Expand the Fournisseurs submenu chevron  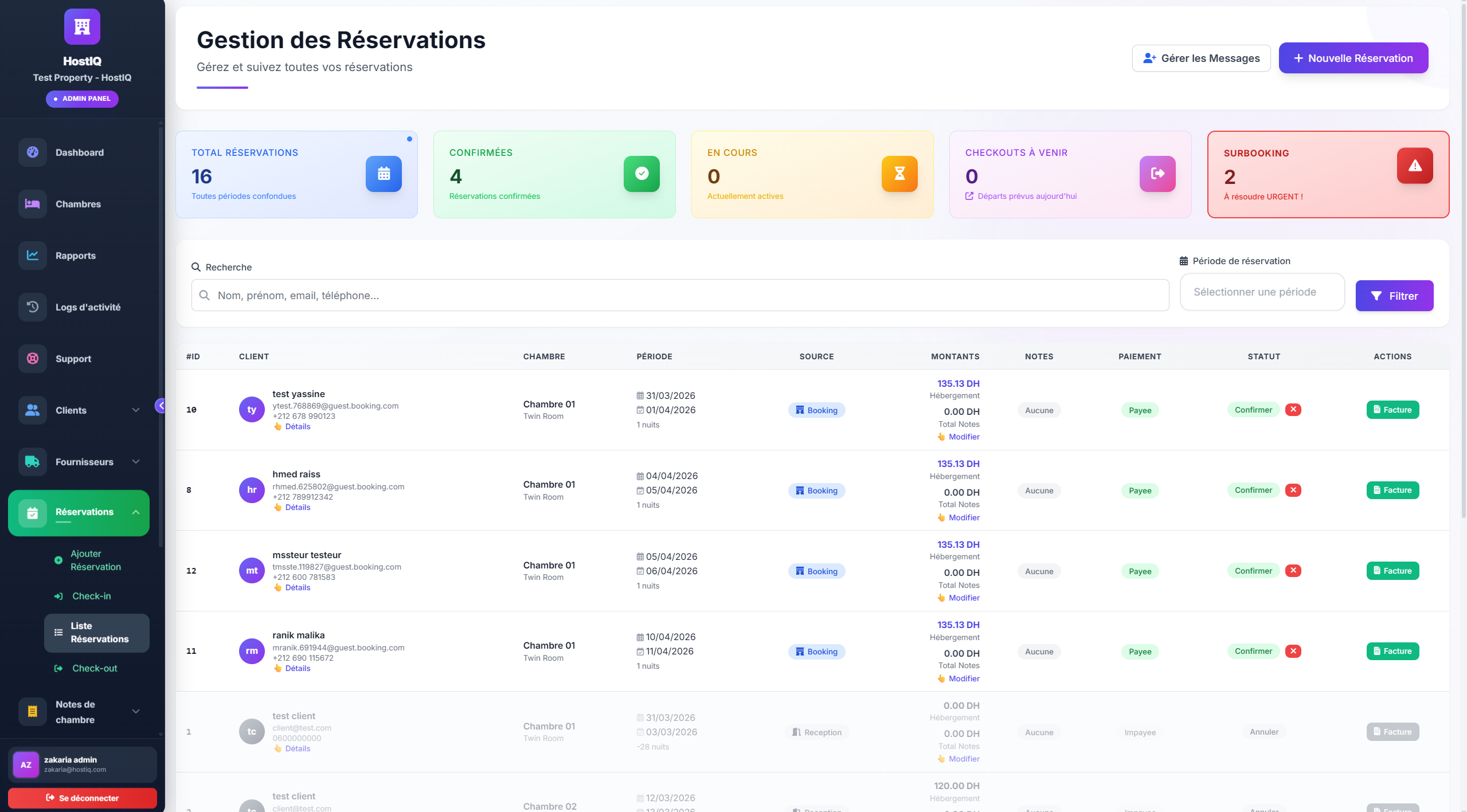(x=136, y=462)
